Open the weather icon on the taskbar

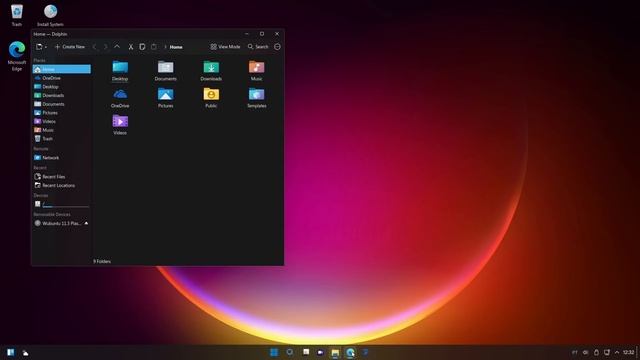point(25,353)
